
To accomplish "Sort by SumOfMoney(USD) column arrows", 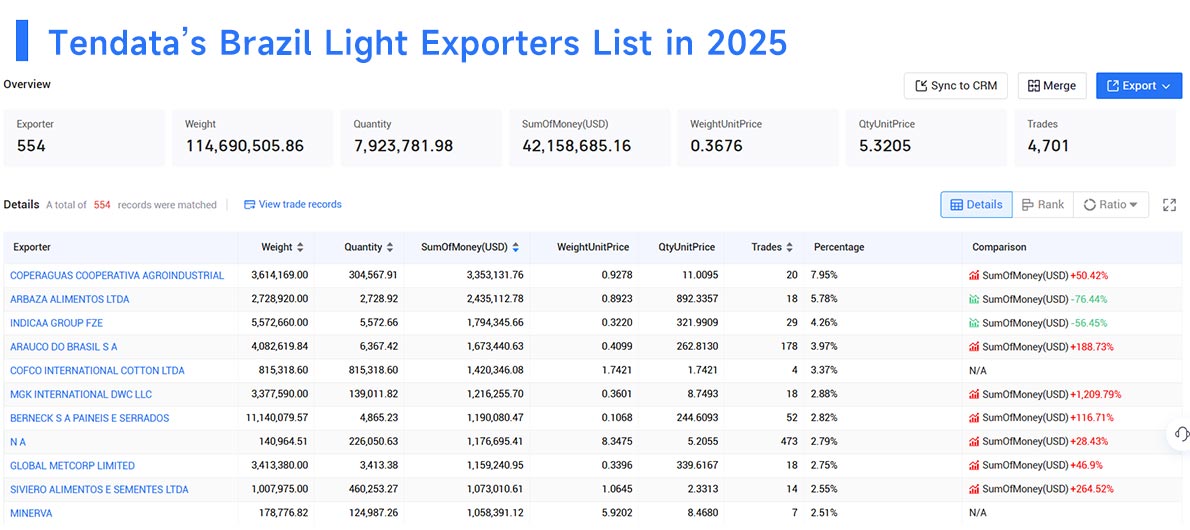I will coord(515,247).
